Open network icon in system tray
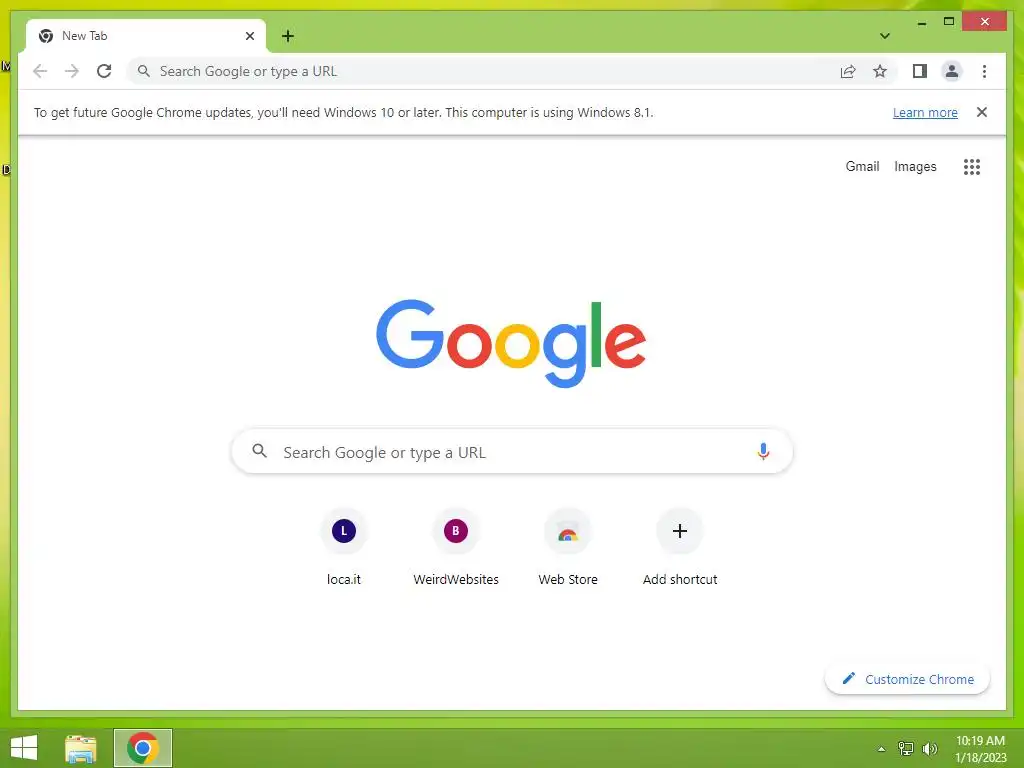Screen dimensions: 1024x768 pyautogui.click(x=906, y=748)
